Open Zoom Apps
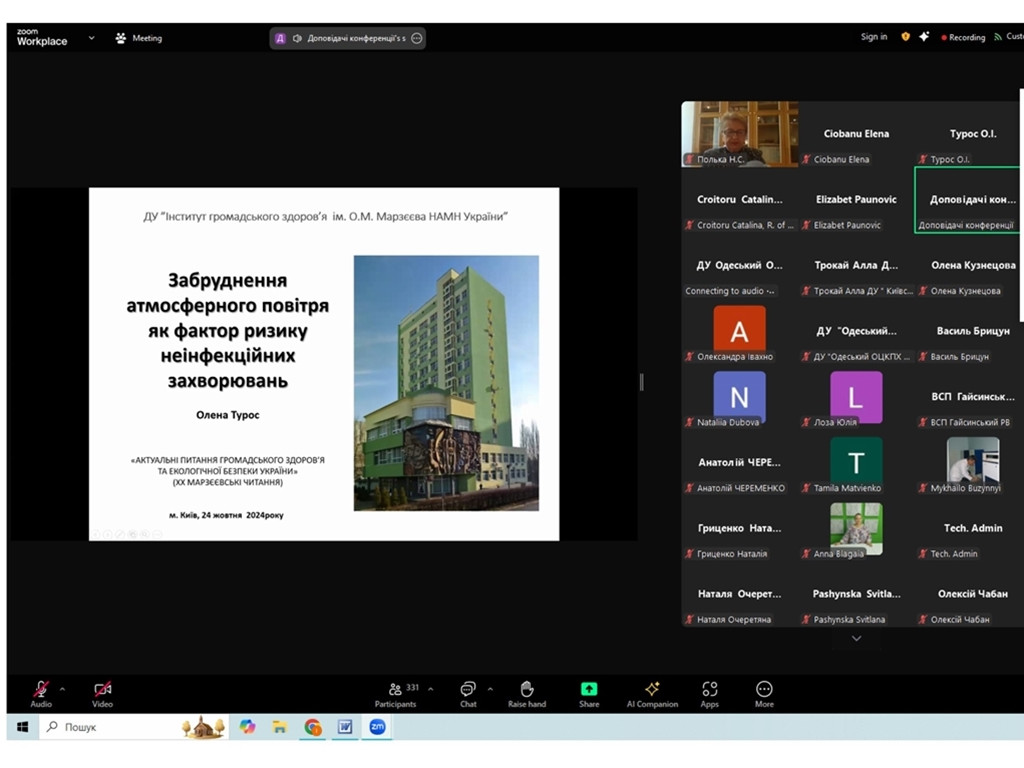 coord(710,694)
